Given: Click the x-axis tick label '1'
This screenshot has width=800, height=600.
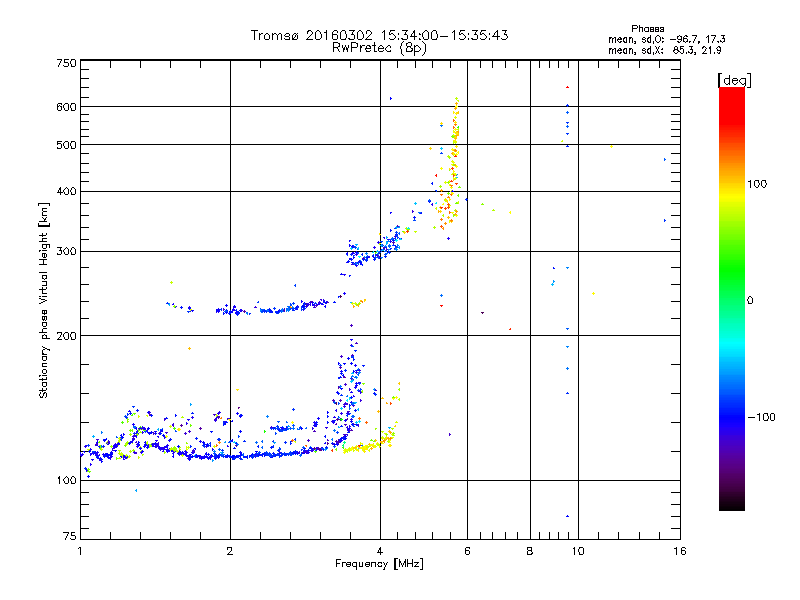Looking at the screenshot, I should coord(80,551).
